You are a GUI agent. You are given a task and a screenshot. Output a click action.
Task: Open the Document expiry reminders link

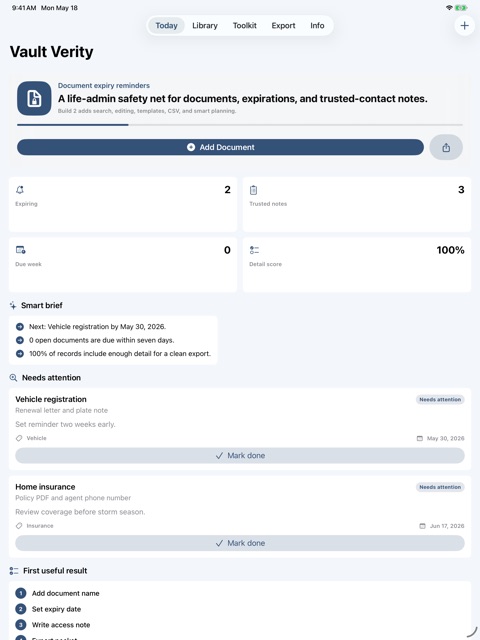pyautogui.click(x=104, y=86)
